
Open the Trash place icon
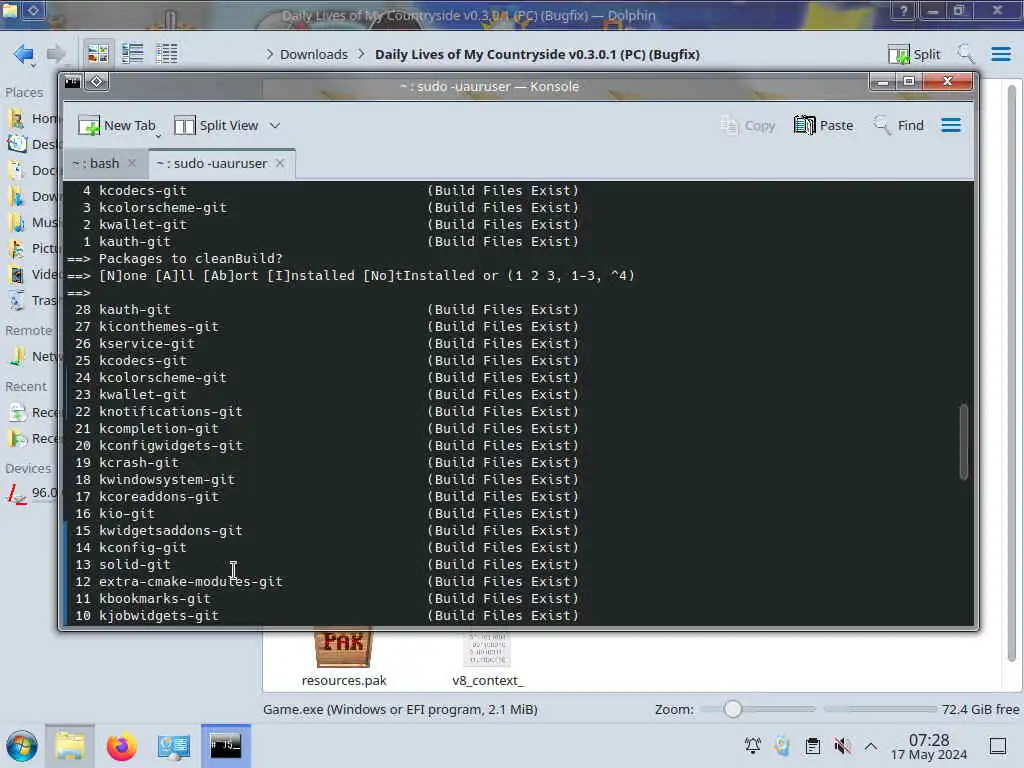(x=17, y=300)
